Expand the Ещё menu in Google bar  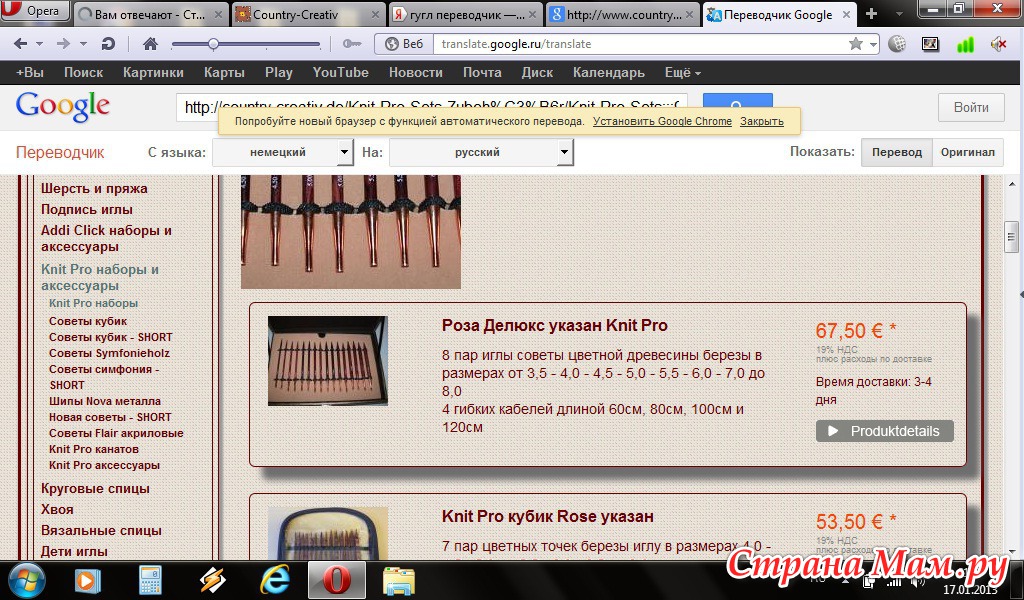click(682, 72)
